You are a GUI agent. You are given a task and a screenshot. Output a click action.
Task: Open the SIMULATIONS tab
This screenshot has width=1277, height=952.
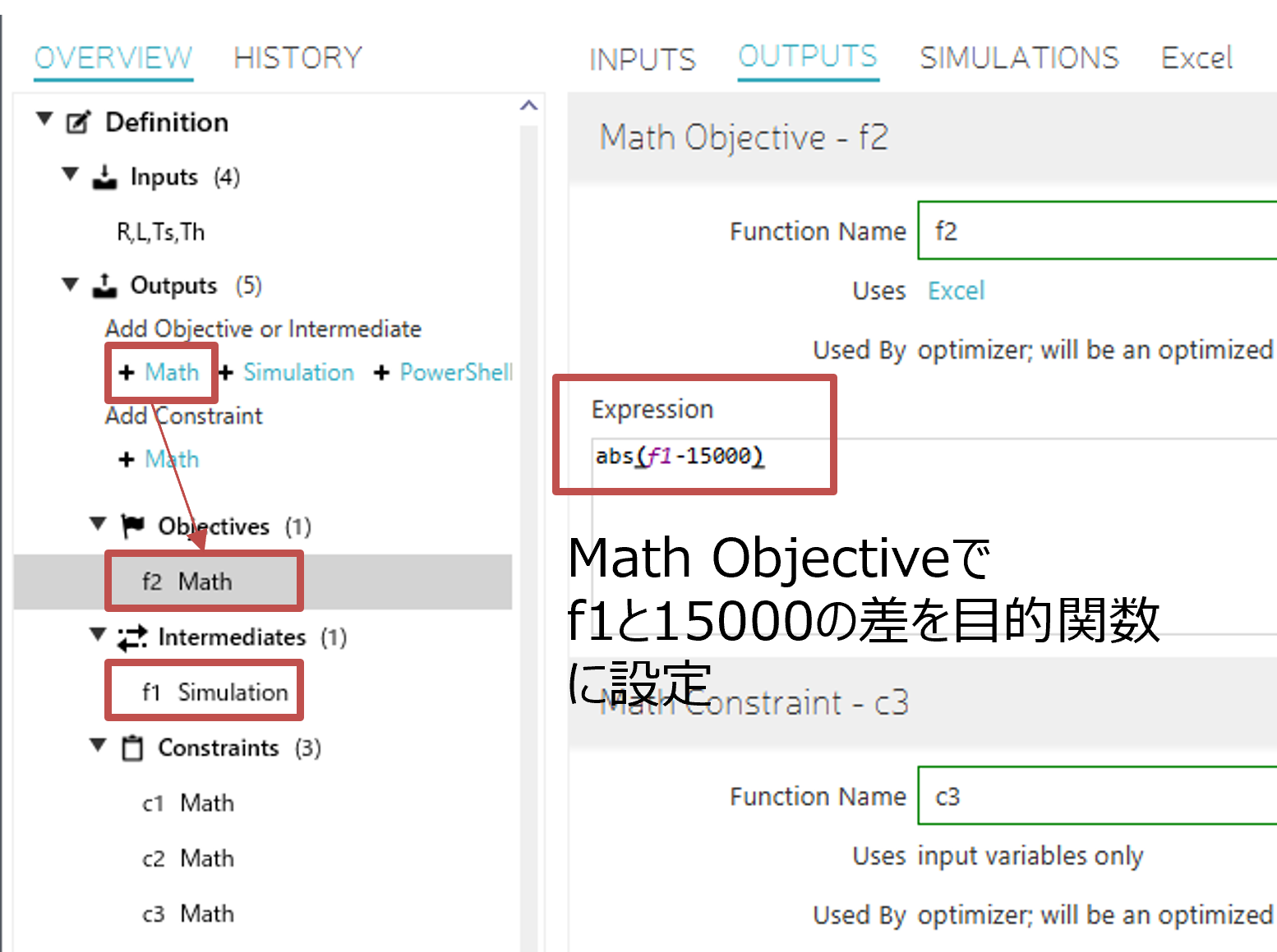point(1019,58)
